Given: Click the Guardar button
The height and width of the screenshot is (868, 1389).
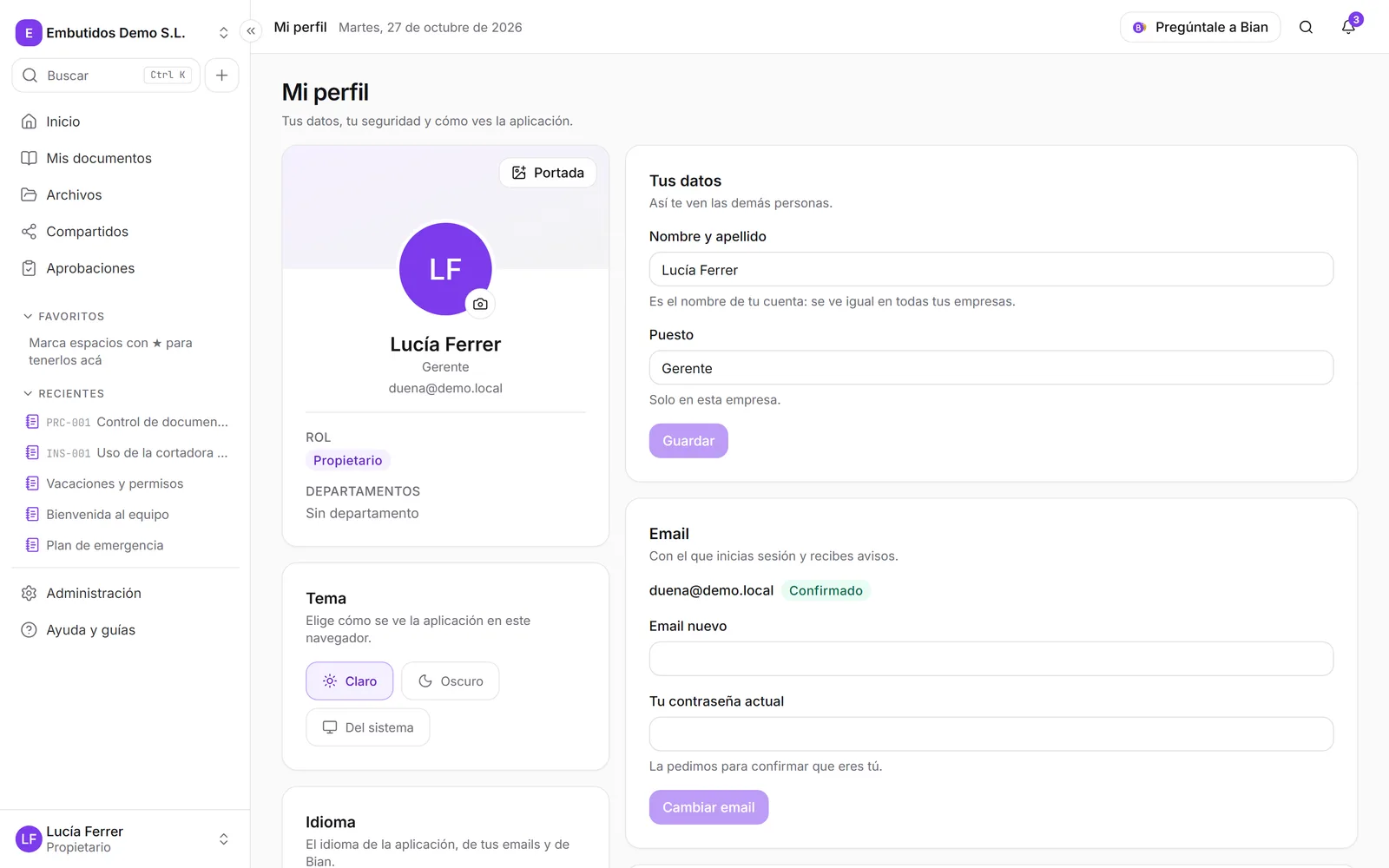Looking at the screenshot, I should coord(688,441).
